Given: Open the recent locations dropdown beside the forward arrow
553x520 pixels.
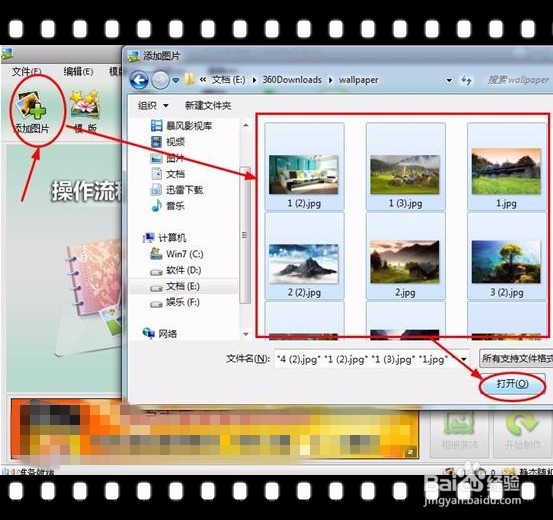Looking at the screenshot, I should point(176,80).
